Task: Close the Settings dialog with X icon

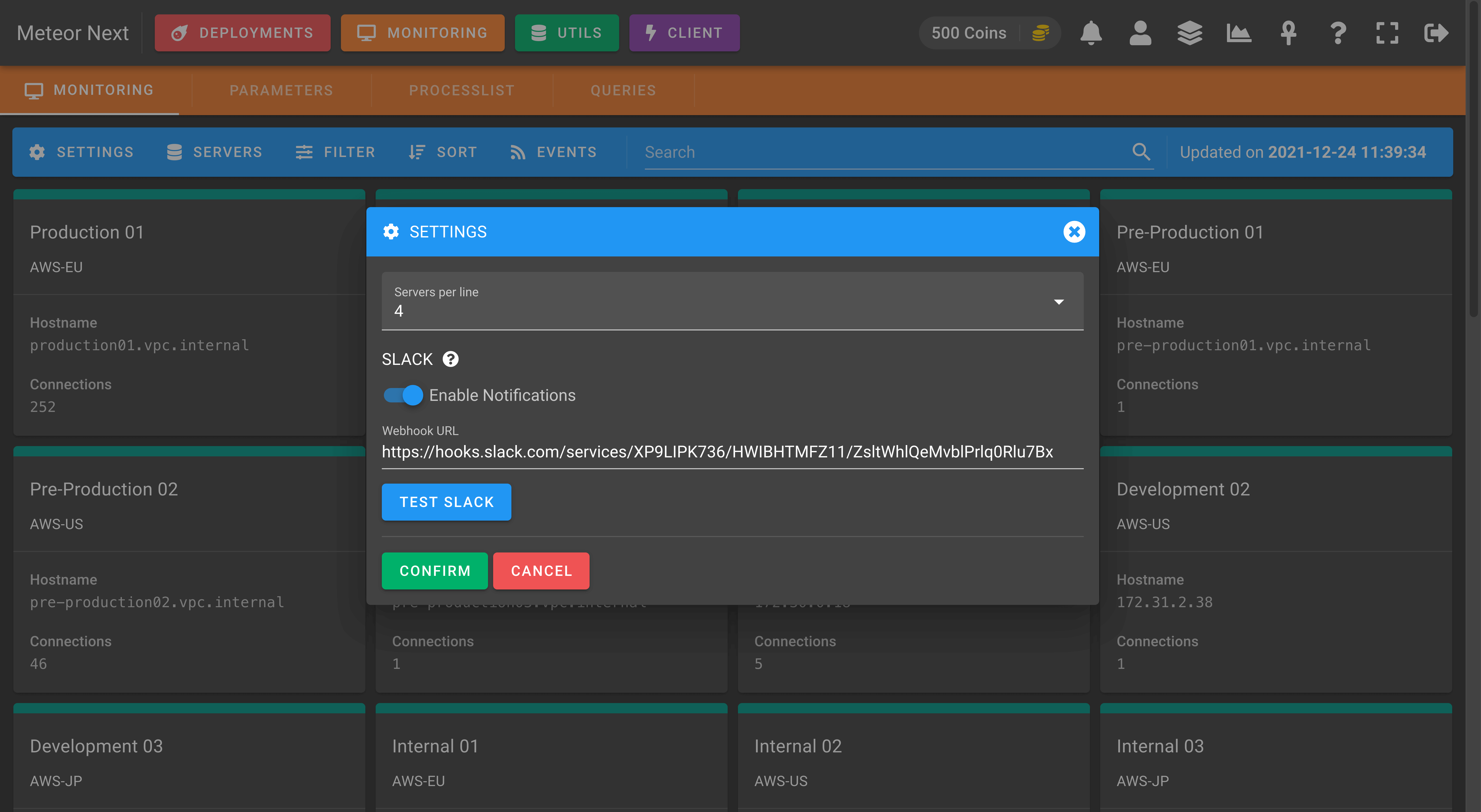Action: 1074,232
